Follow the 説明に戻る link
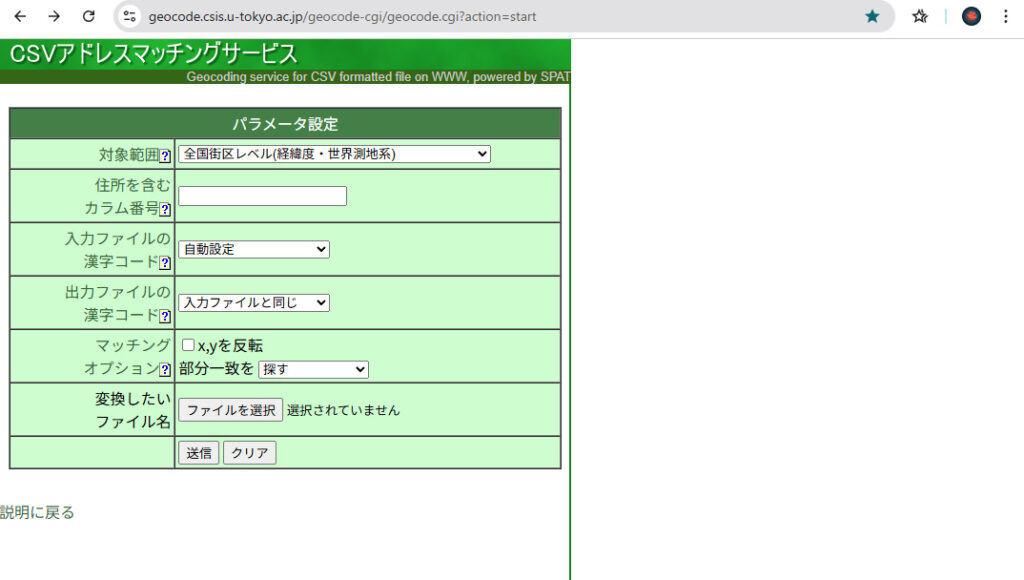Viewport: 1024px width, 580px height. [37, 512]
